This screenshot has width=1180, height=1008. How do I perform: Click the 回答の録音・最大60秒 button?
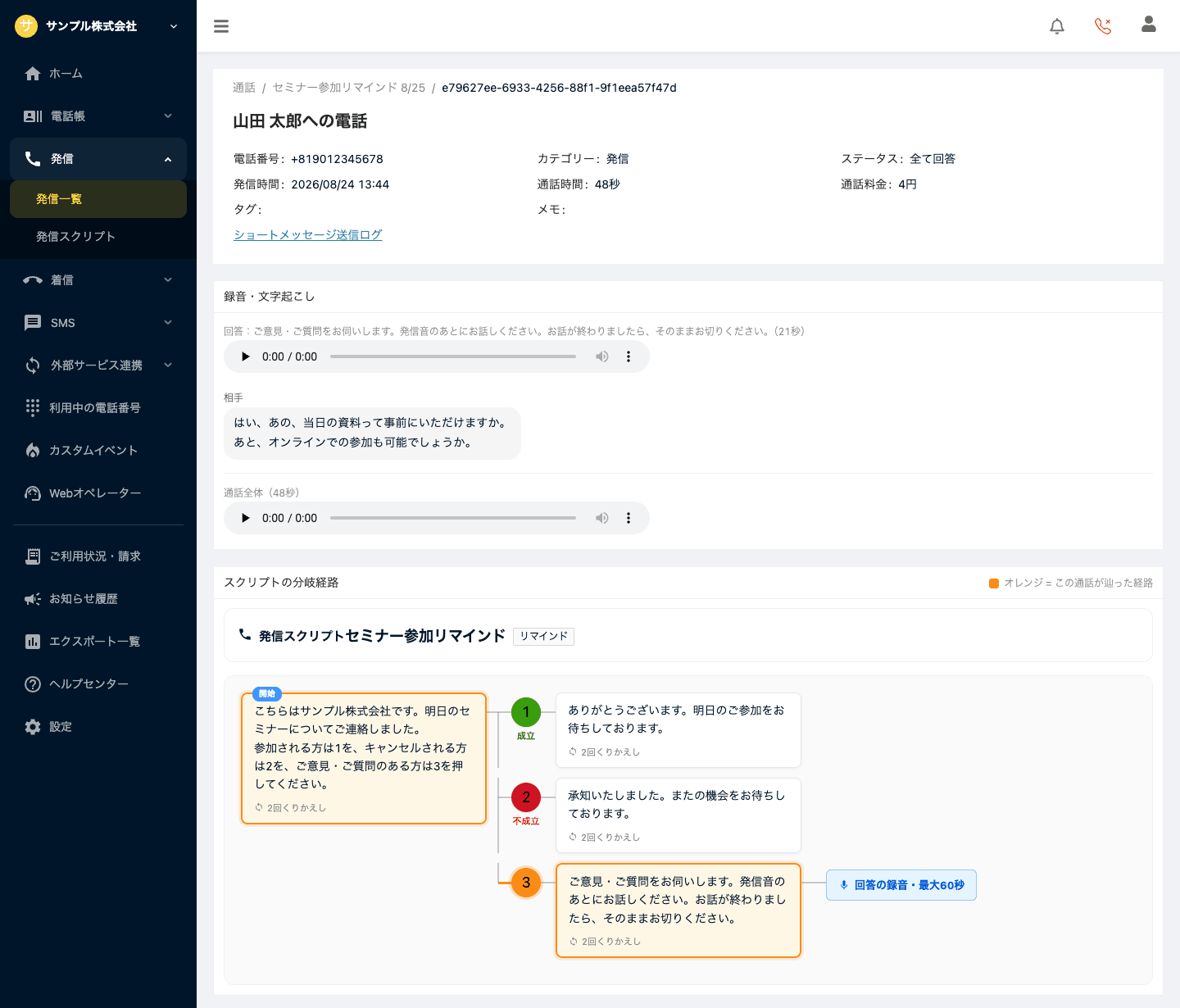coord(901,885)
